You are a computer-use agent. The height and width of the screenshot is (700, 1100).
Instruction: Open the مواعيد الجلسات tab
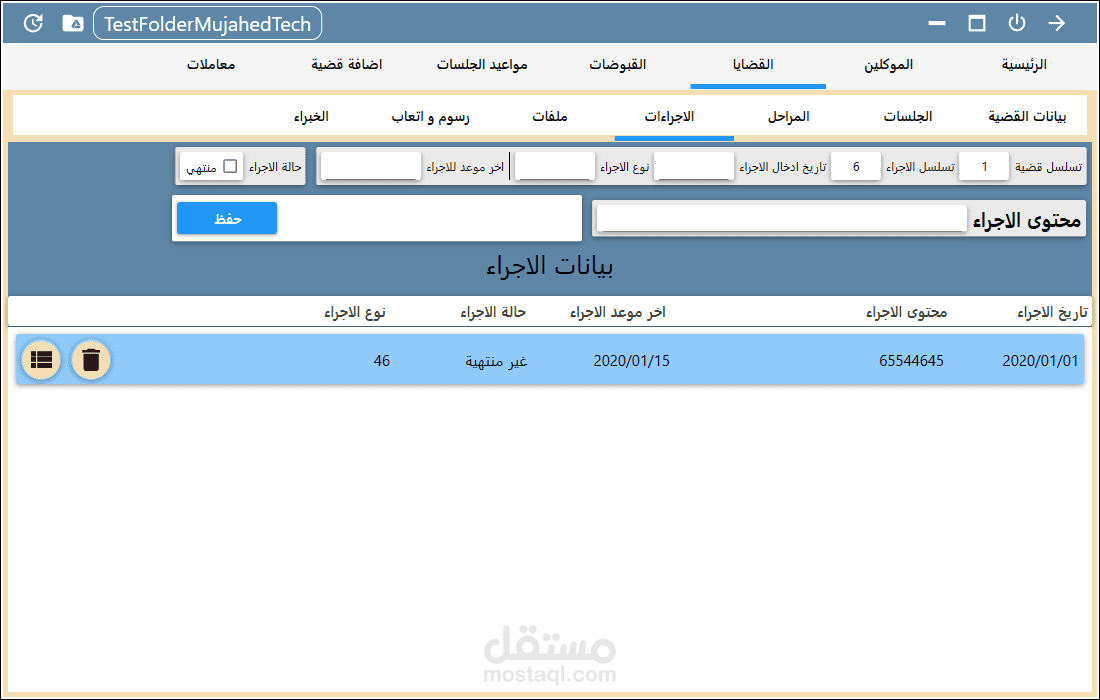tap(482, 65)
